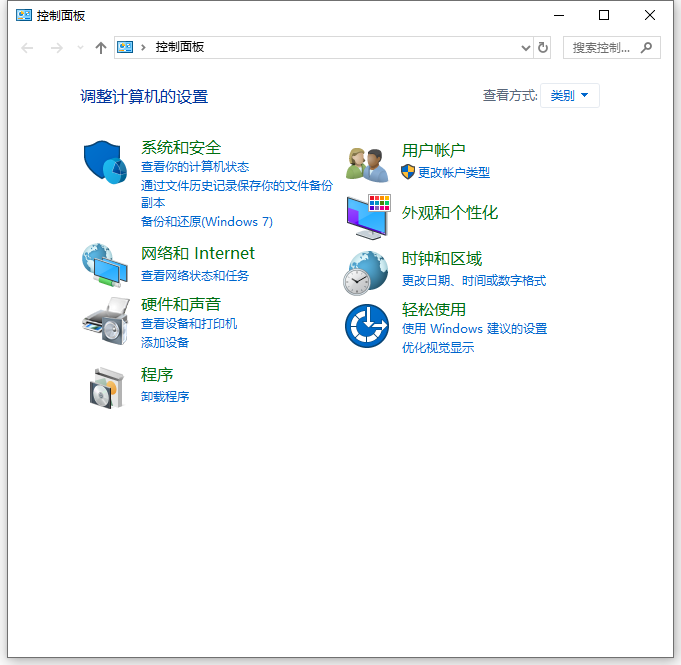The image size is (681, 665).
Task: Open the 硬件和声音 printer icon
Action: point(106,321)
